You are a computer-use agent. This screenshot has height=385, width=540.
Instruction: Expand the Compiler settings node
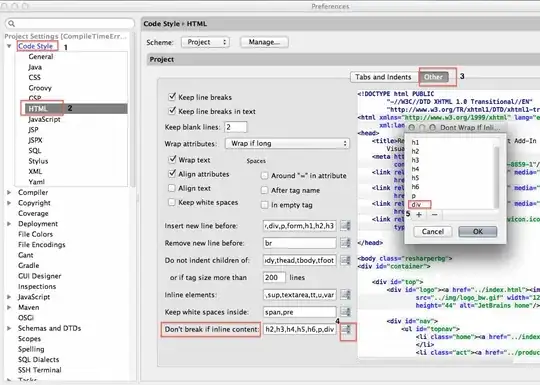(x=9, y=192)
